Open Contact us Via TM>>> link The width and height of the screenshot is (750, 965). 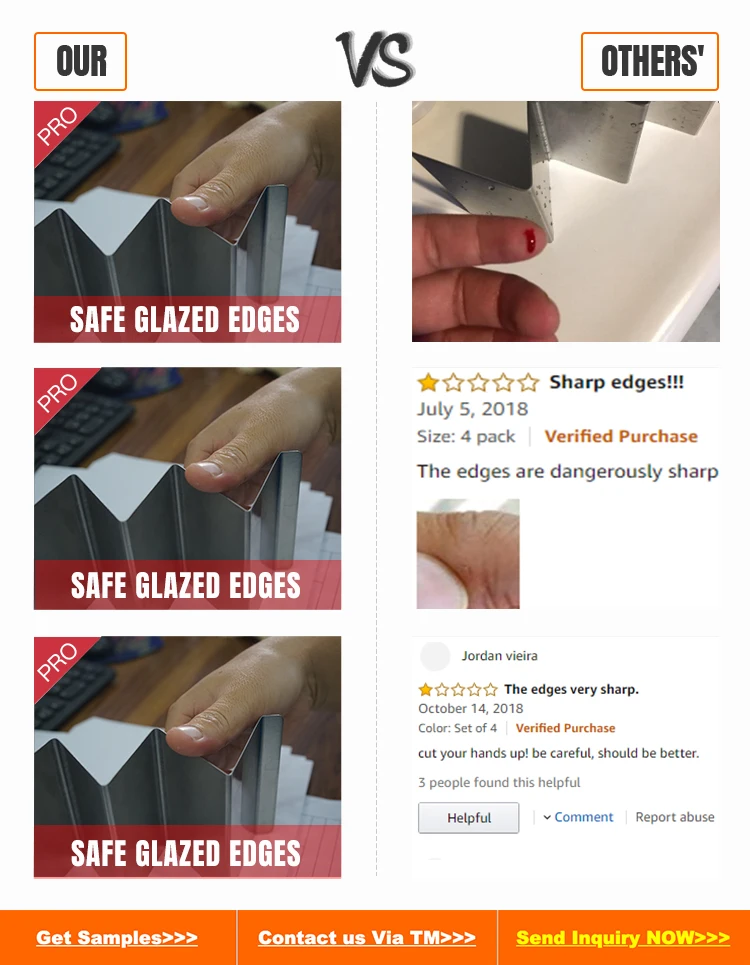coord(367,937)
